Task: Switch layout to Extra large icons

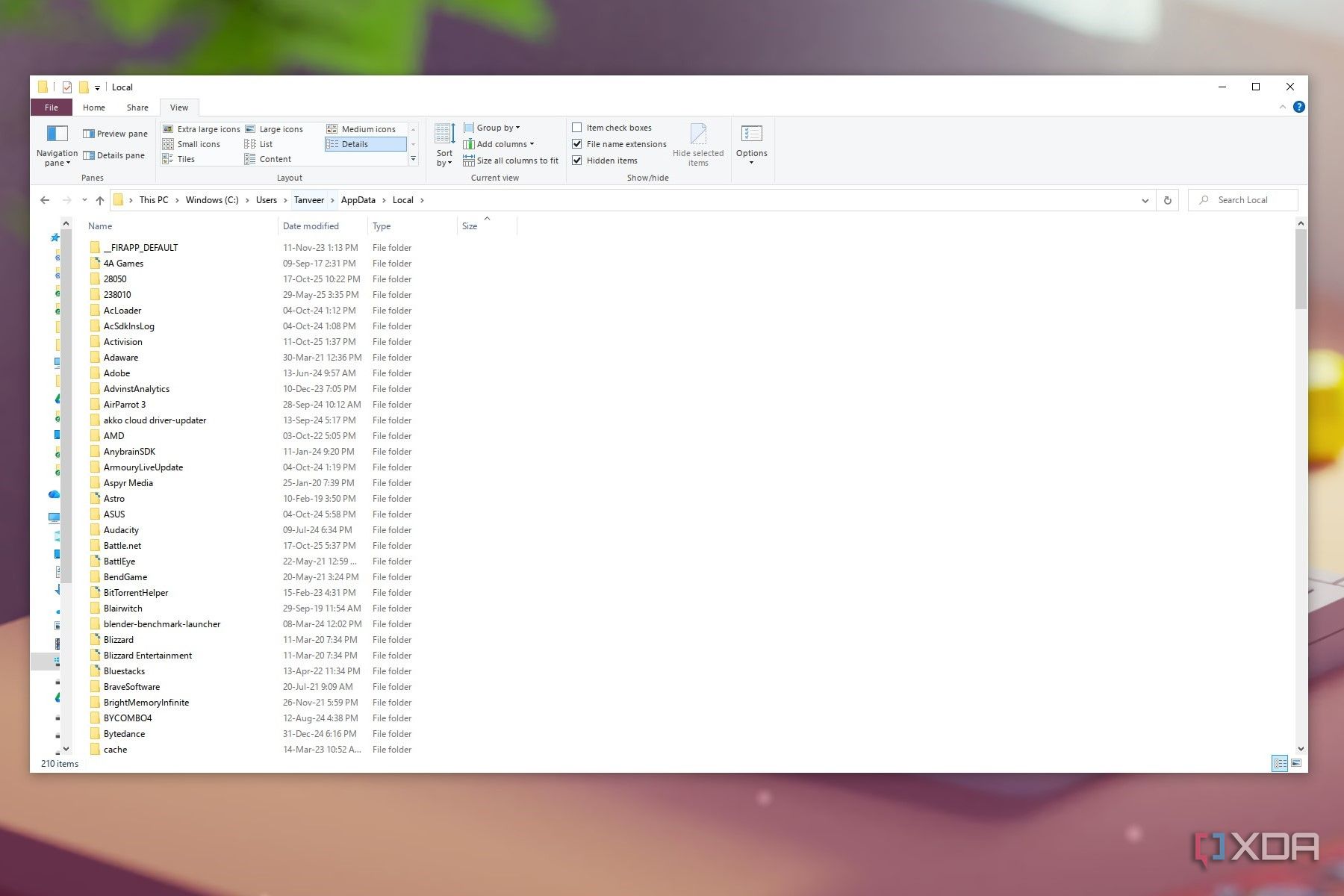Action: point(202,129)
